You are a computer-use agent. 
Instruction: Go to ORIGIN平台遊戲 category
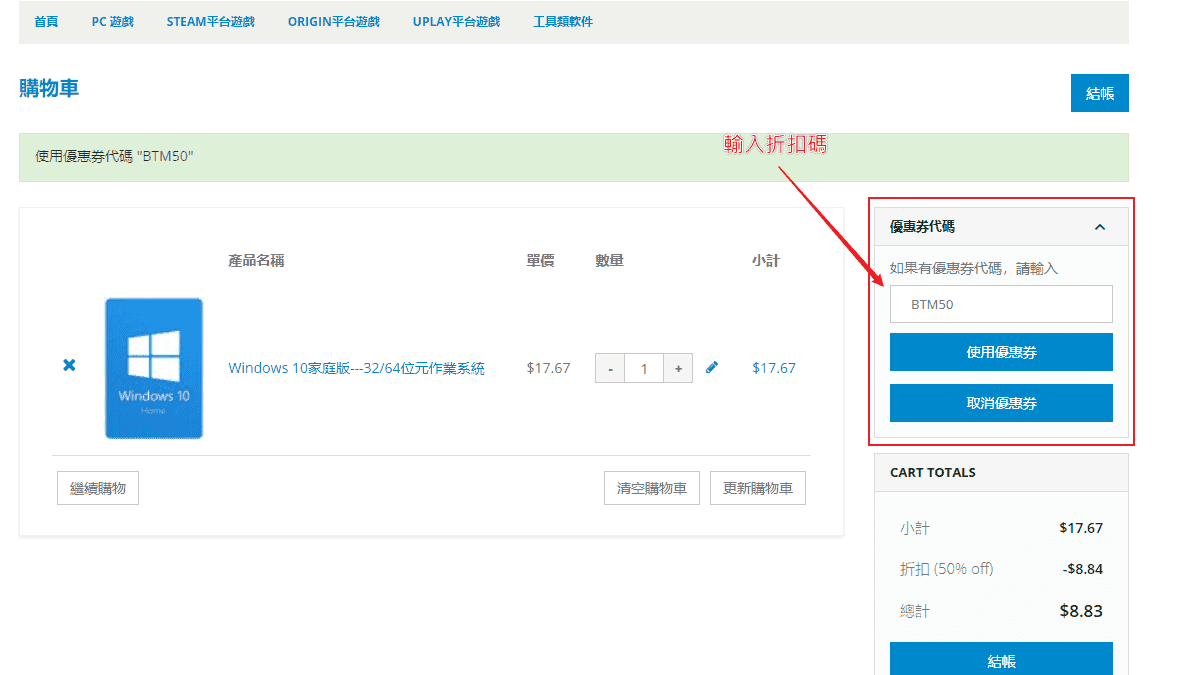[333, 22]
